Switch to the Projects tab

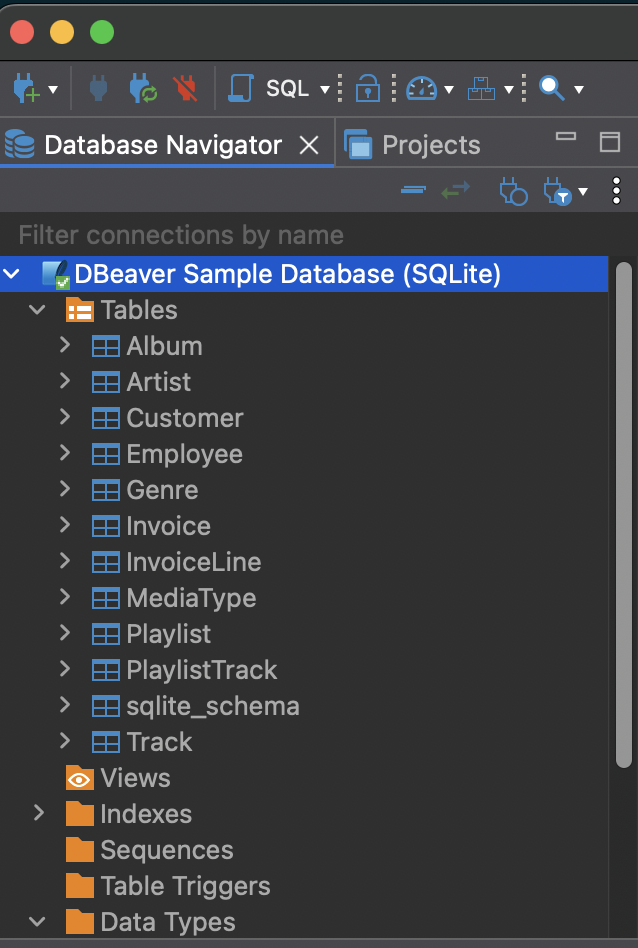click(x=430, y=145)
